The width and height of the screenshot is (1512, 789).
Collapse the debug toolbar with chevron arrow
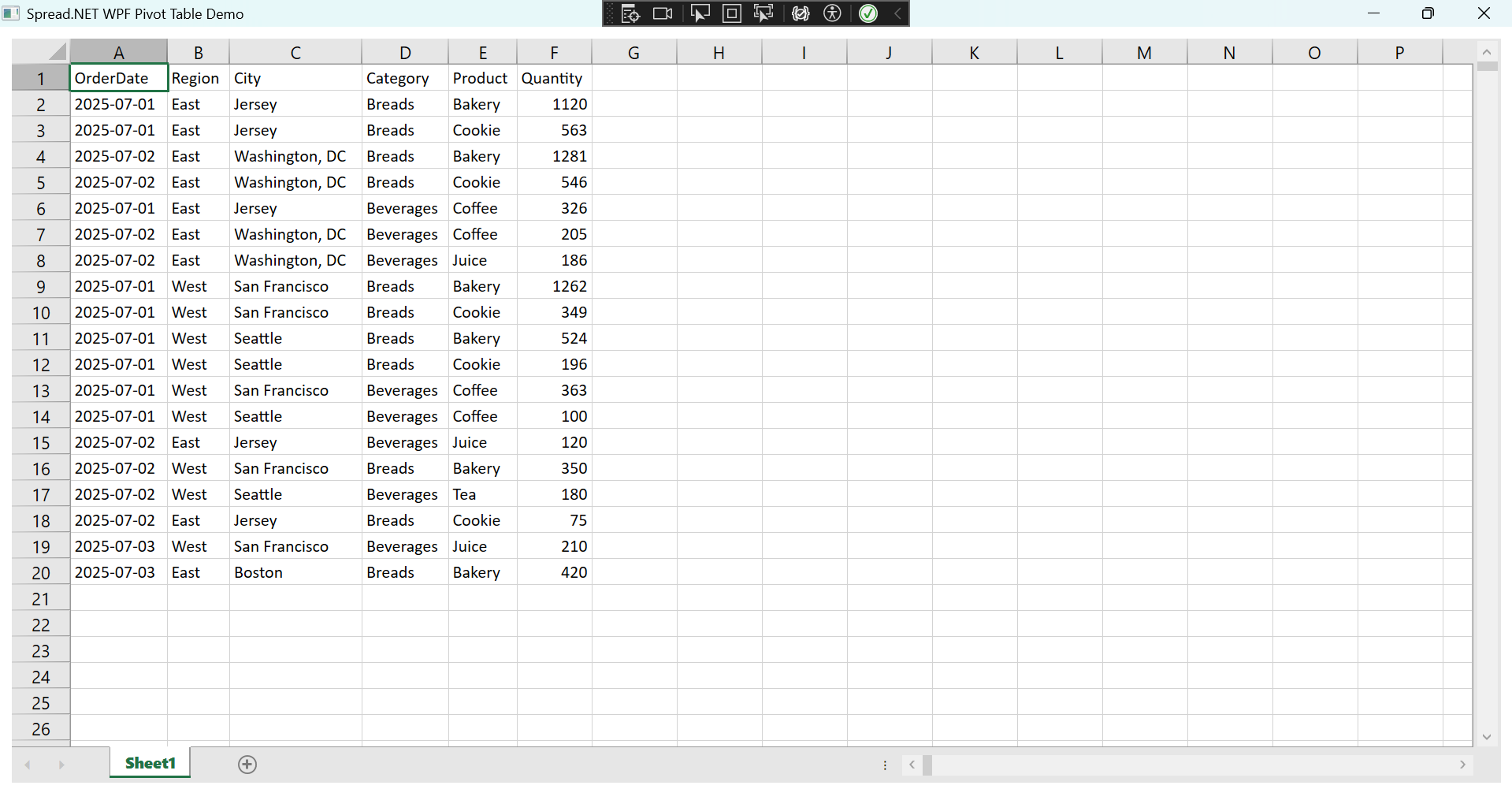click(x=897, y=13)
